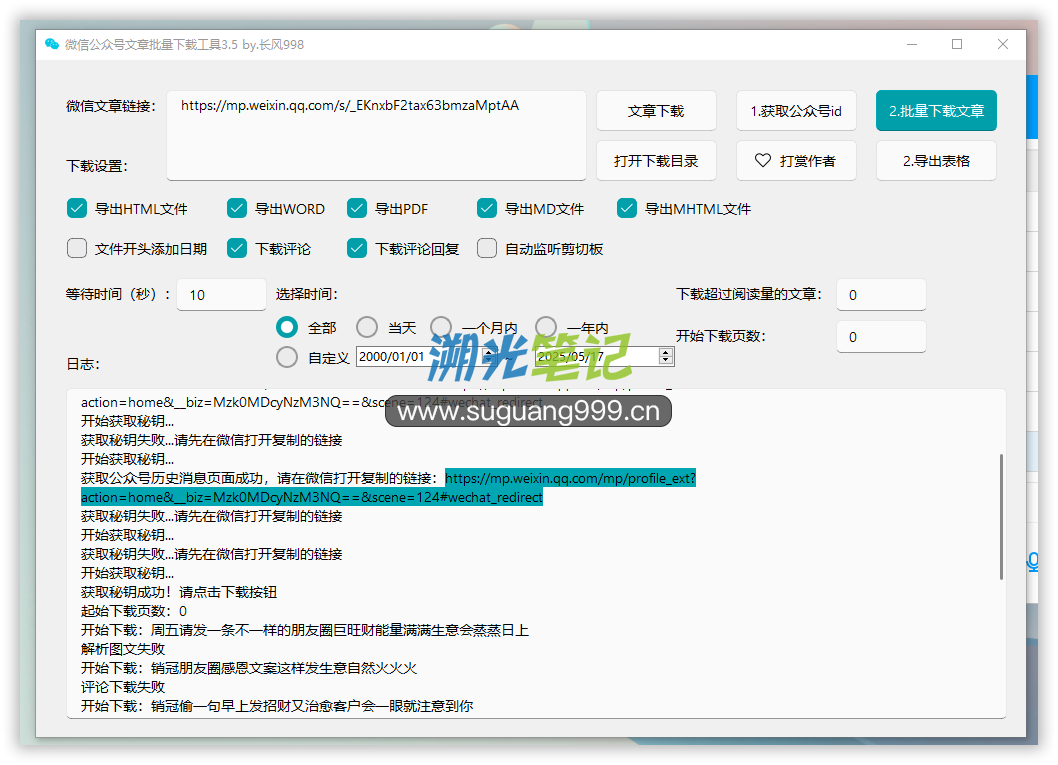Click log line 解析图文失败

(123, 648)
